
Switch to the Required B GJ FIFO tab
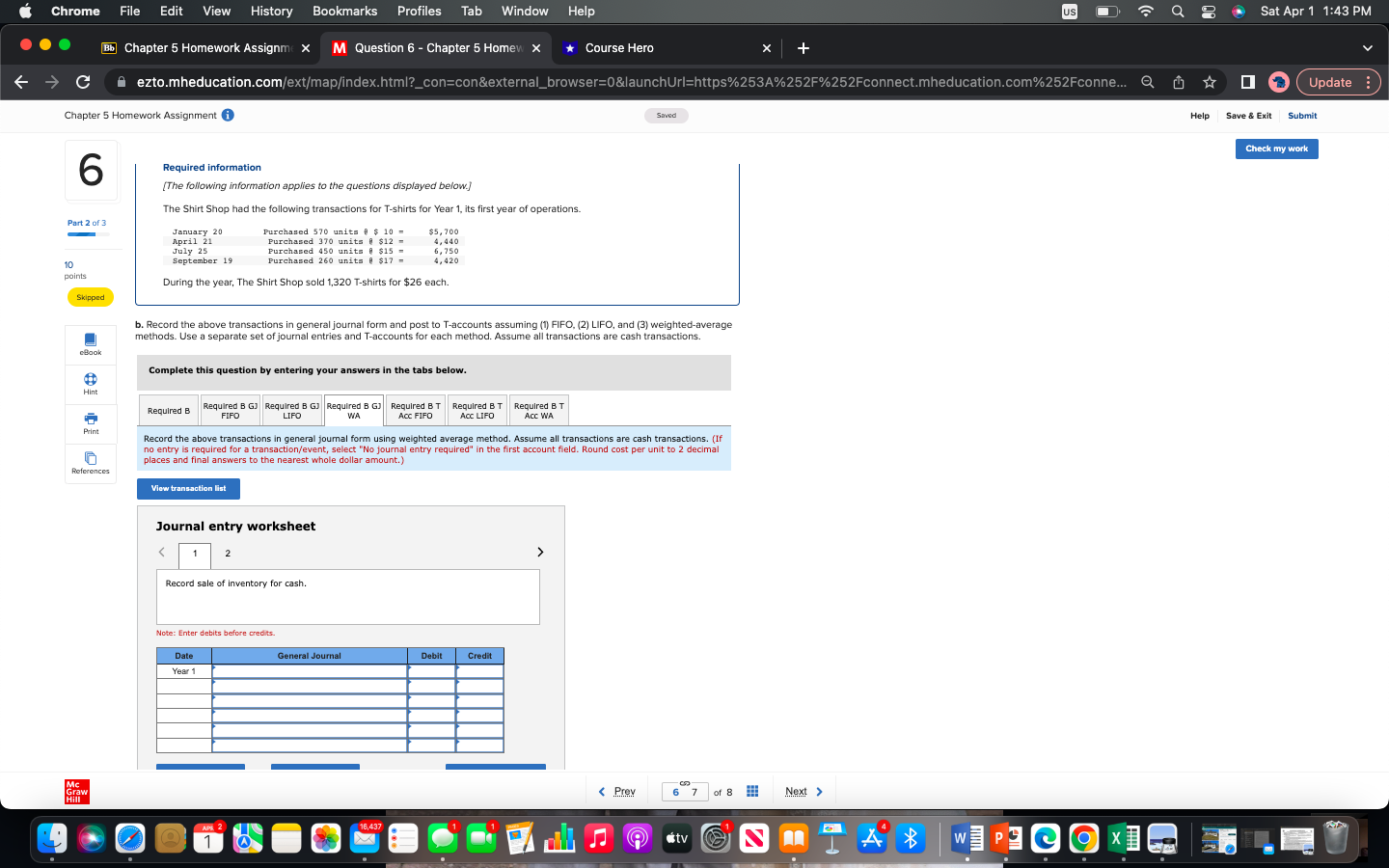point(231,411)
